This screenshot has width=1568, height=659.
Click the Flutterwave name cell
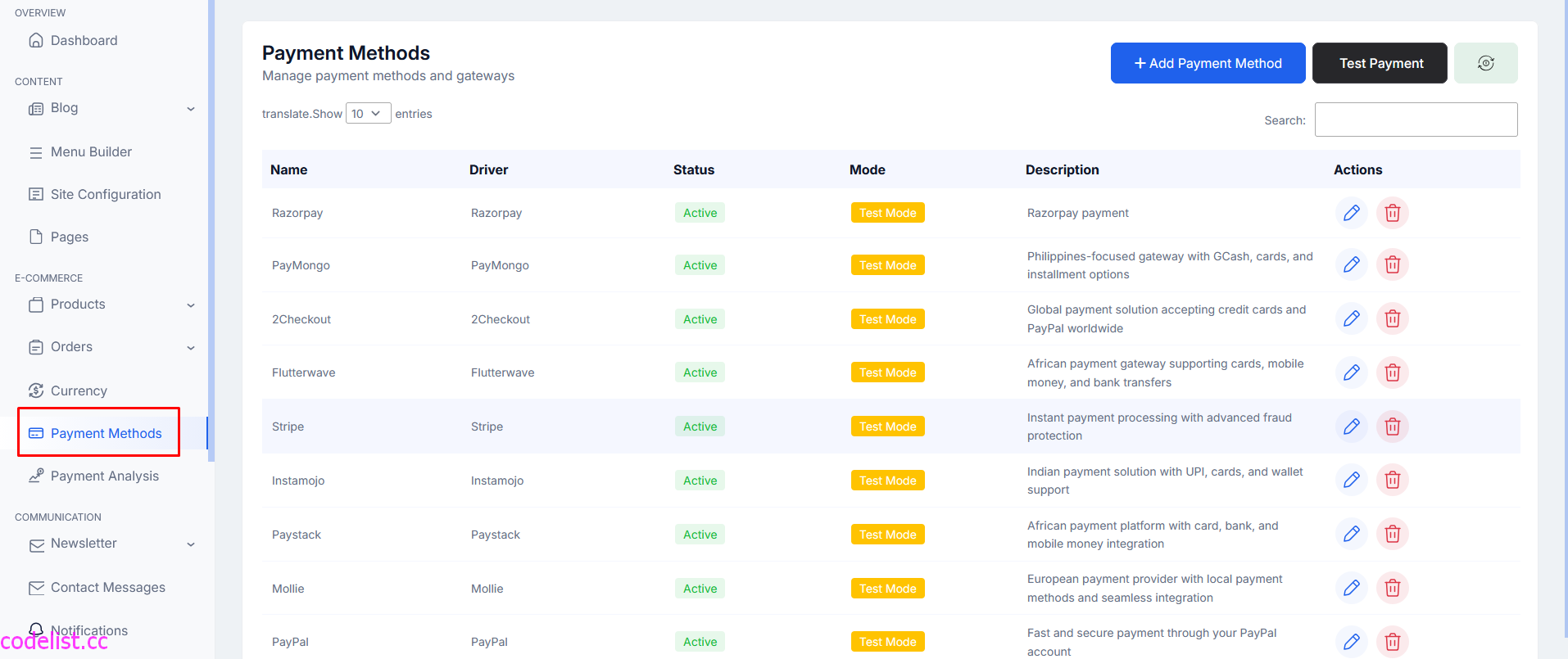(304, 372)
